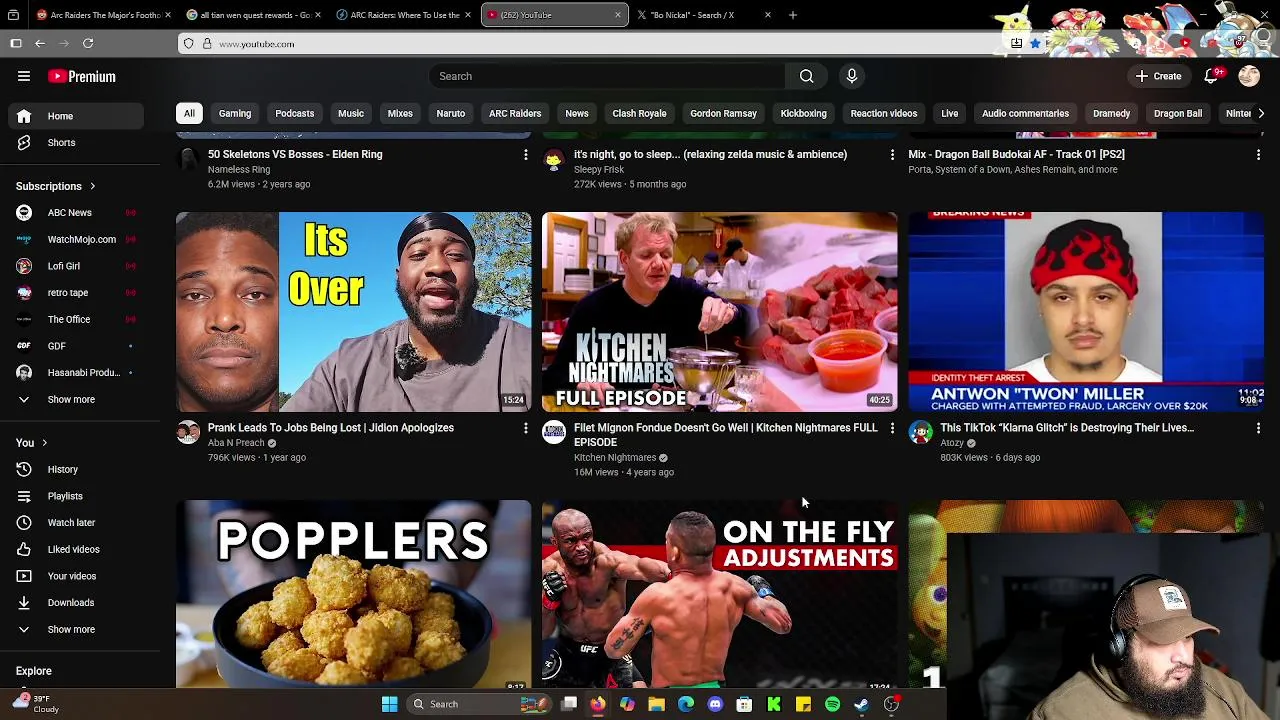
Task: Start voice search with microphone icon
Action: tap(852, 76)
